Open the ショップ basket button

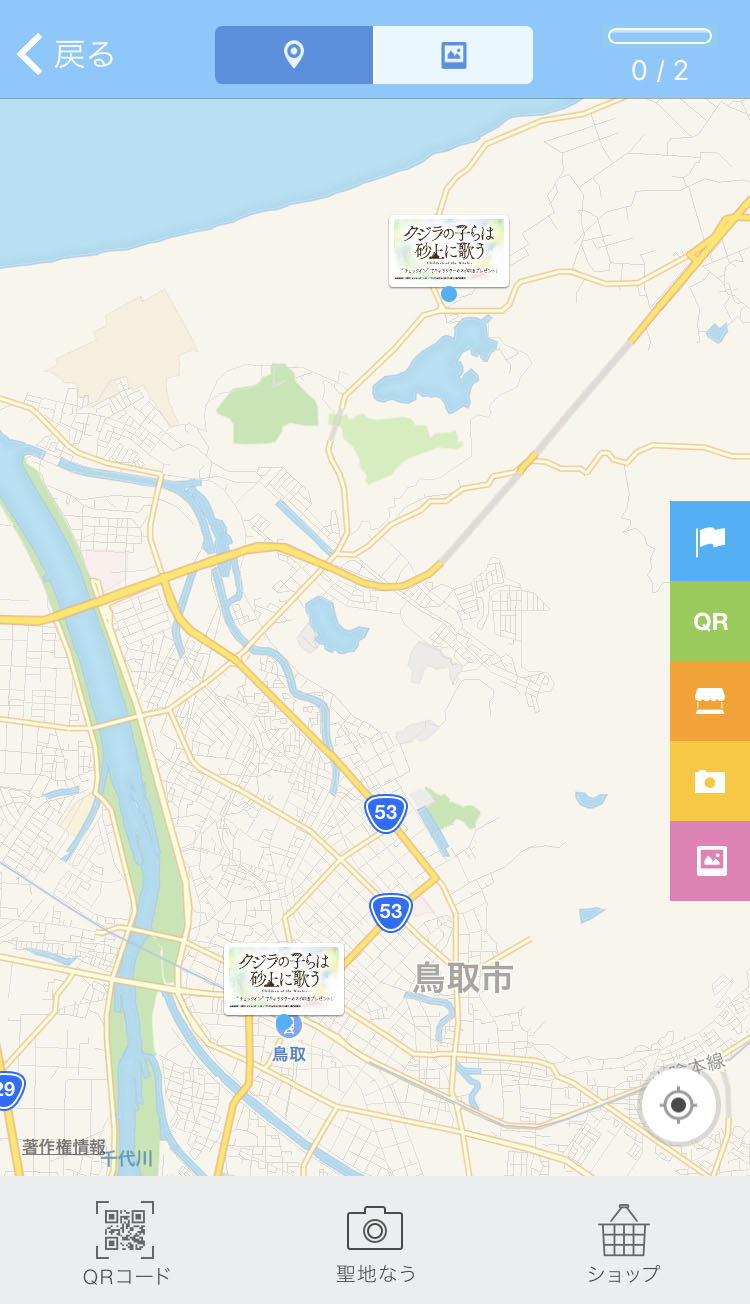623,1243
